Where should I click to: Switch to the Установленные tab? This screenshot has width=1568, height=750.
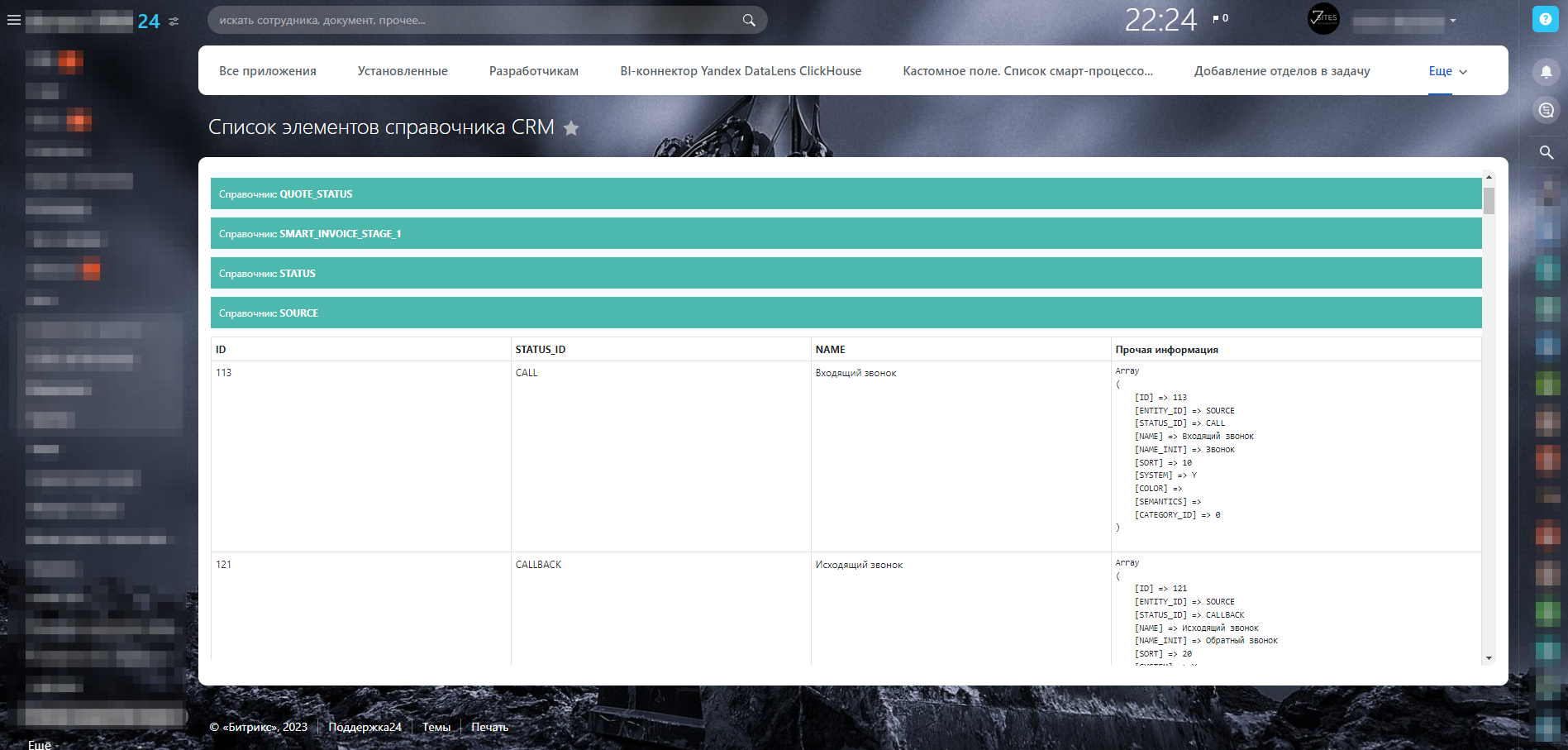[x=403, y=71]
